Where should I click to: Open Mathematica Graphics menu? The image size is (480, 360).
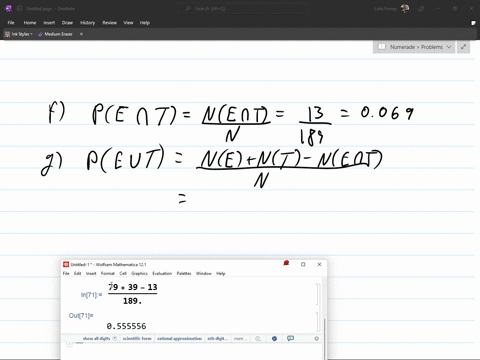click(139, 273)
